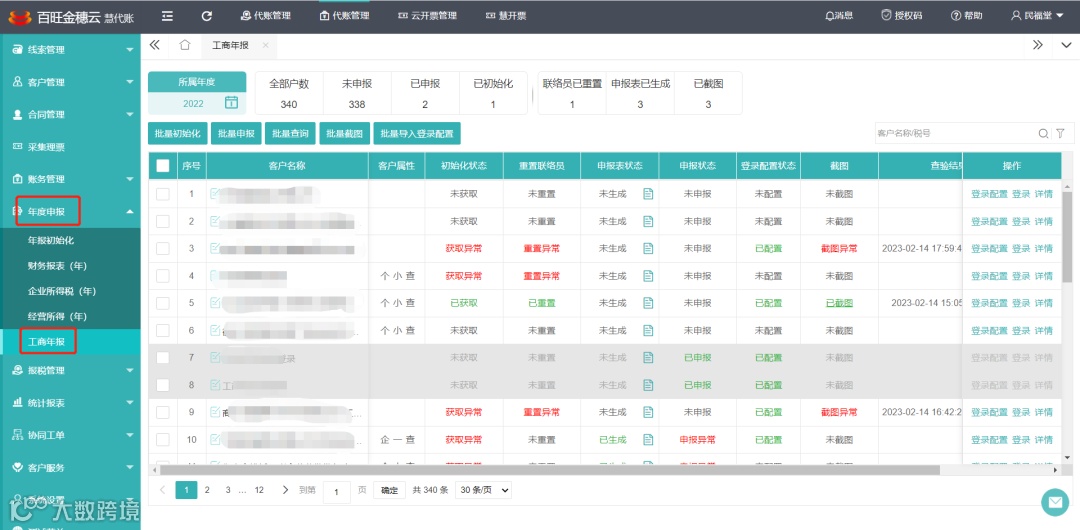Open the 申报表 document icon in row 3
The height and width of the screenshot is (530, 1080).
(x=647, y=249)
